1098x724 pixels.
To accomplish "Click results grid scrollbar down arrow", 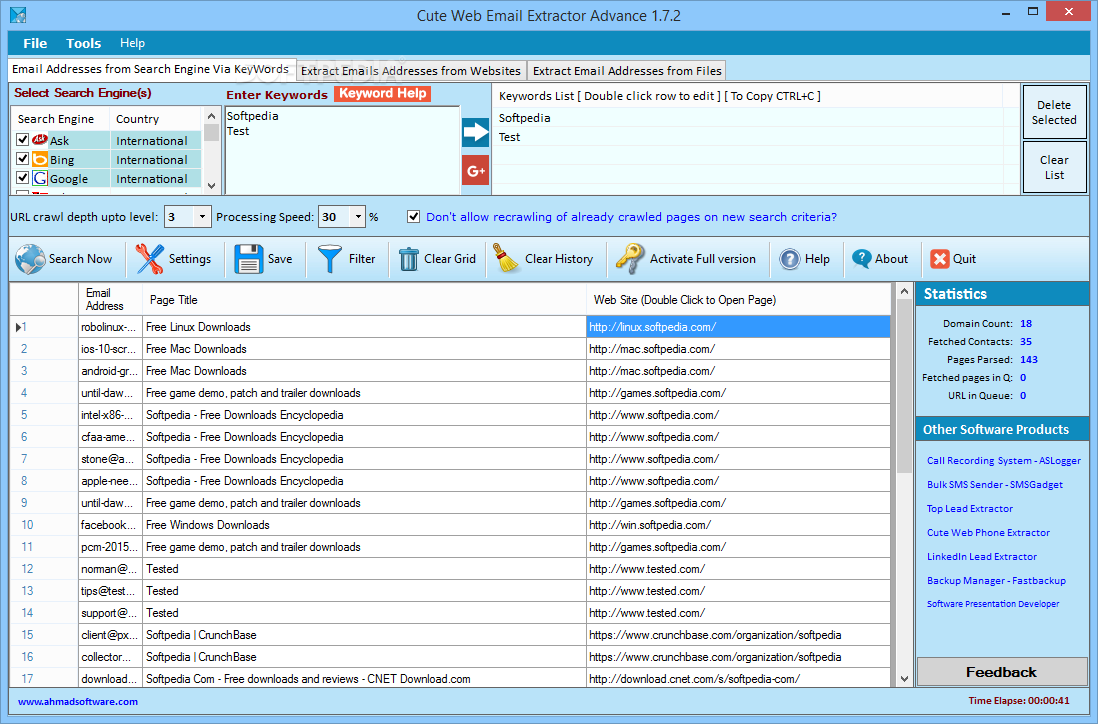I will click(904, 678).
